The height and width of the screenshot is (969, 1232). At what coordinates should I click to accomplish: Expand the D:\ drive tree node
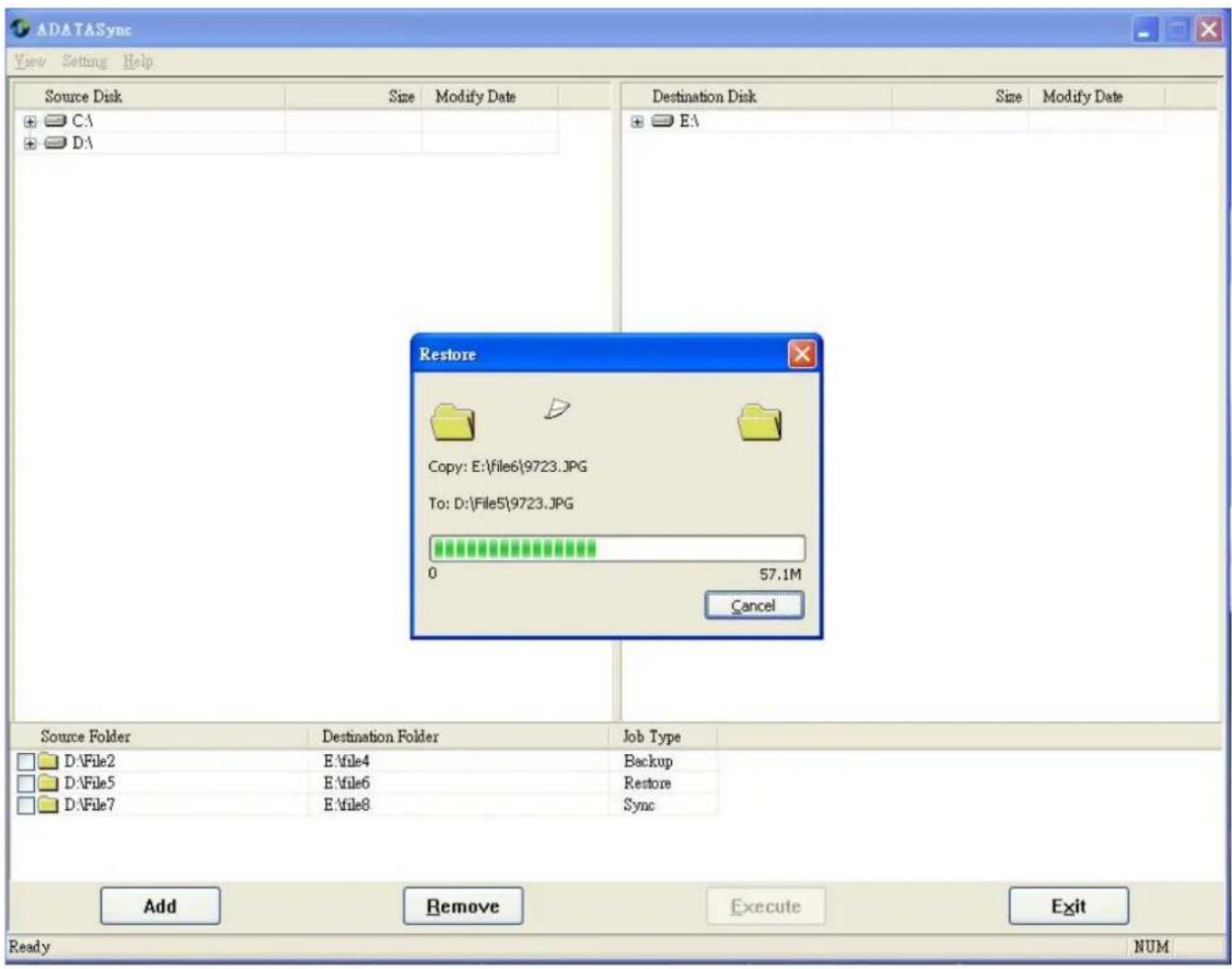point(30,143)
